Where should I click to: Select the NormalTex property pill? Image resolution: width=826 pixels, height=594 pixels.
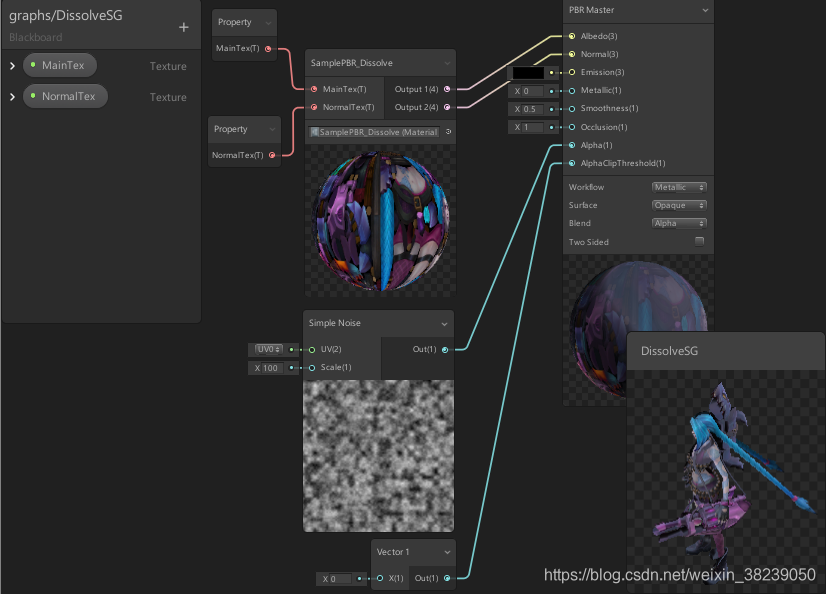click(65, 96)
